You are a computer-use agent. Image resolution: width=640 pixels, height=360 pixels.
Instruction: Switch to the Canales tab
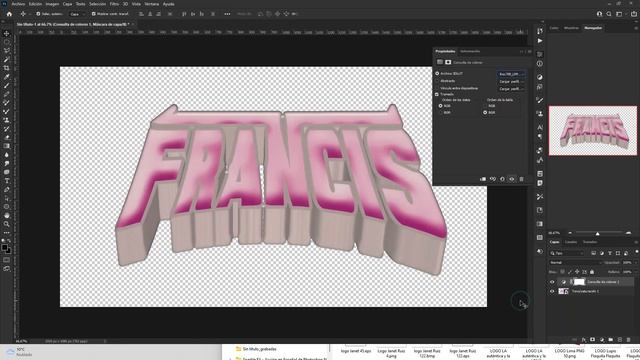(571, 242)
